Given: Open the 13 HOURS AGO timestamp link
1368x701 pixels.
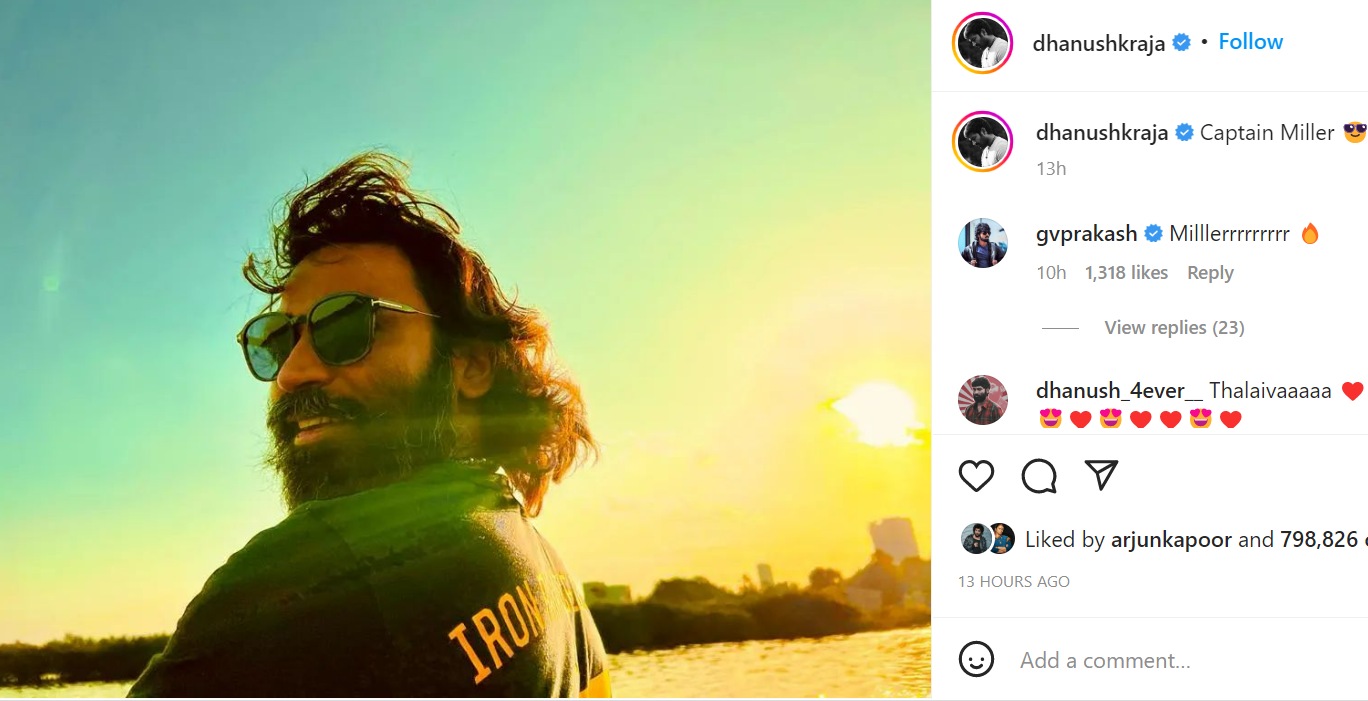Looking at the screenshot, I should coord(1013,582).
